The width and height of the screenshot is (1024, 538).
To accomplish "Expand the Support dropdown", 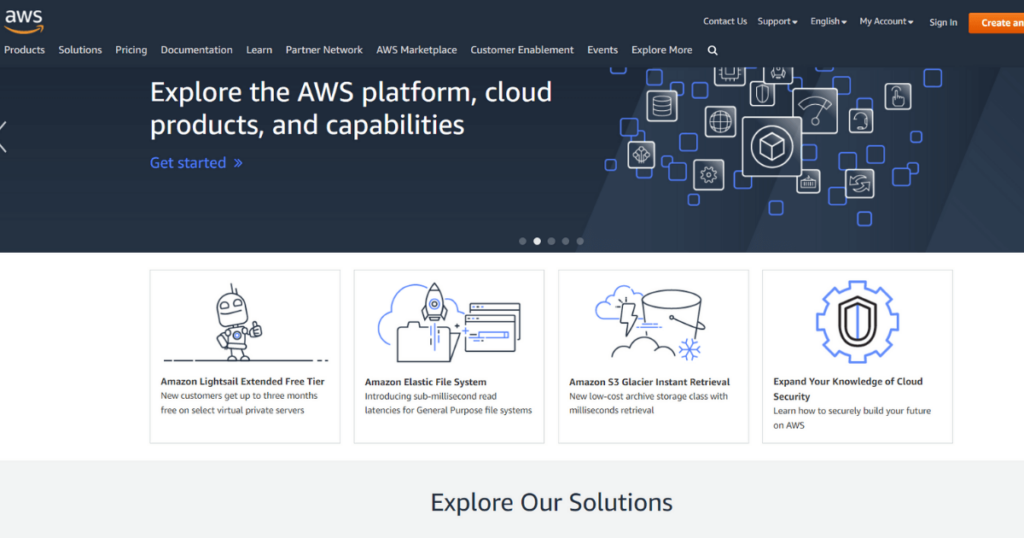I will [x=777, y=22].
